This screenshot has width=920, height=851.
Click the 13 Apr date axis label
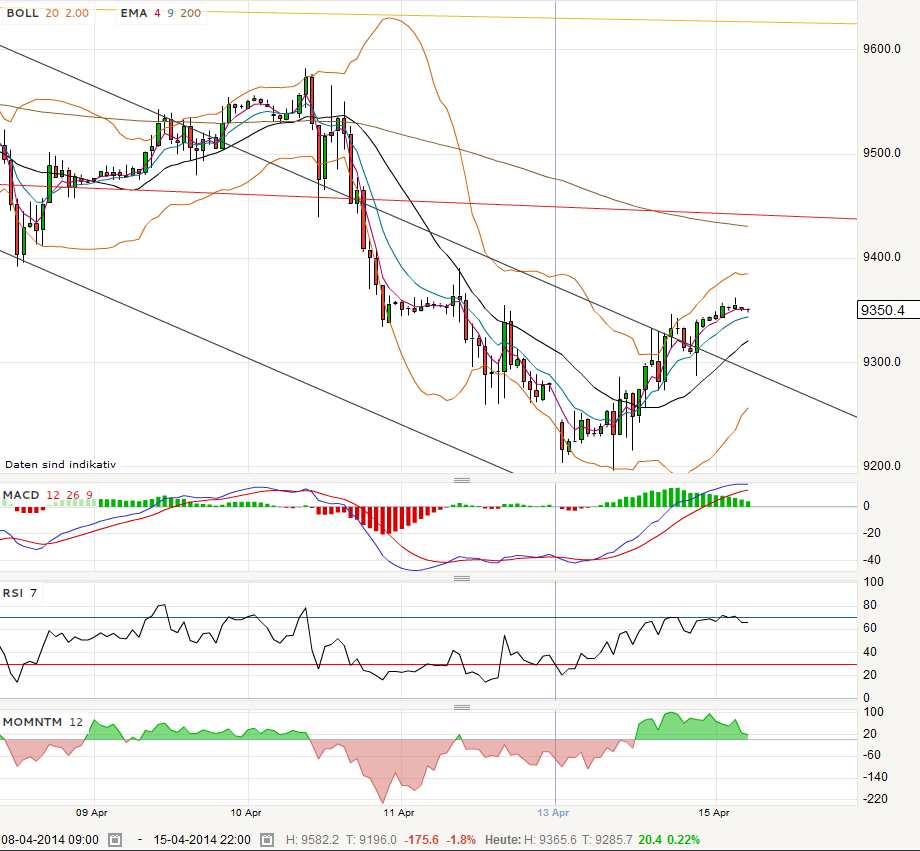point(553,813)
